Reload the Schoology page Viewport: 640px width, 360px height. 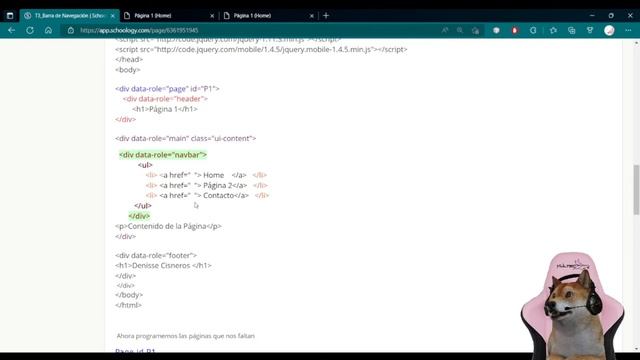point(30,30)
